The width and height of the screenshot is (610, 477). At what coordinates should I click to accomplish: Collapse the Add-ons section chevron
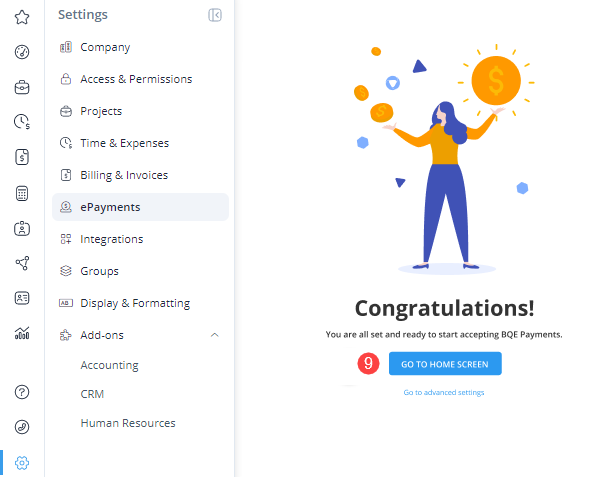[215, 335]
